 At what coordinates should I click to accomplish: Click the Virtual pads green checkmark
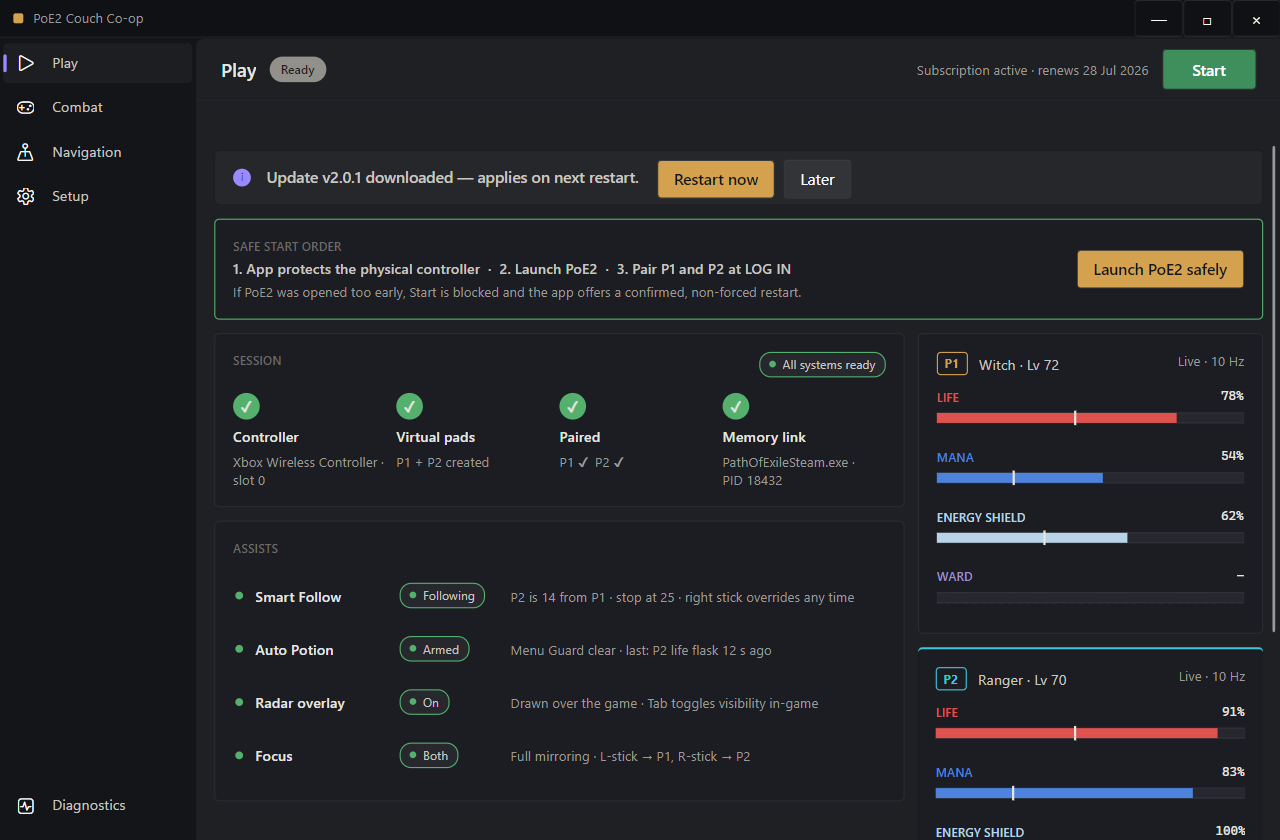point(409,406)
